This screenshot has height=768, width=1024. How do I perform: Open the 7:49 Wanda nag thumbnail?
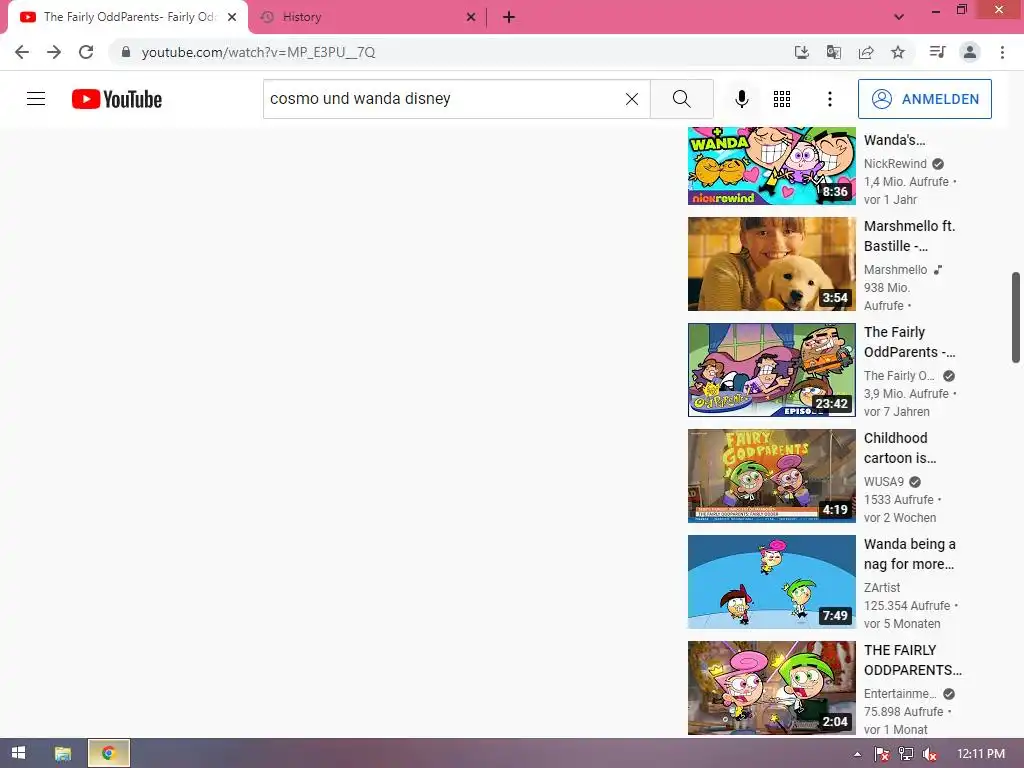[x=771, y=582]
